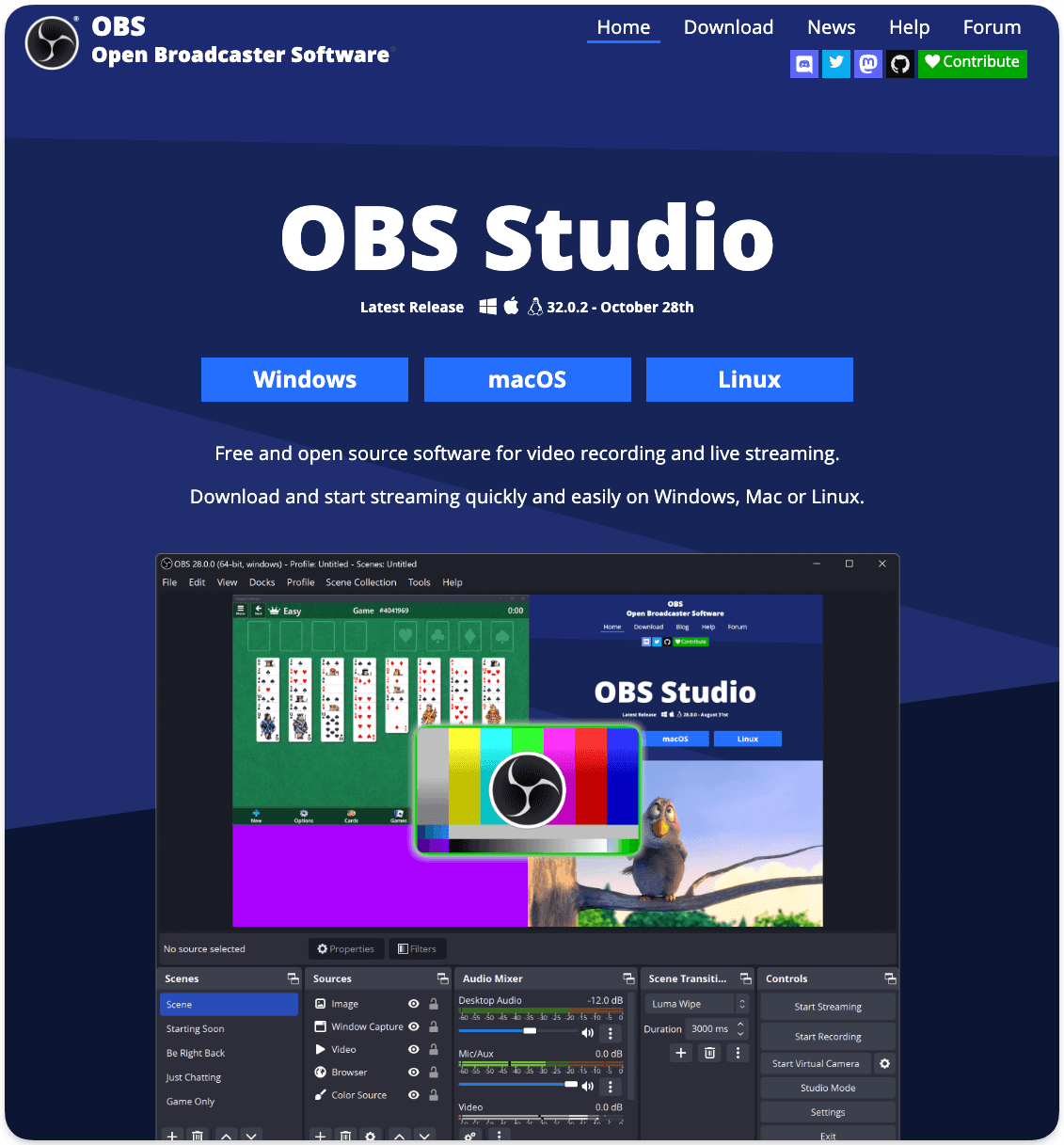Screen dimensions: 1064x1145
Task: Increase transition Duration with stepper arrows
Action: [741, 1025]
